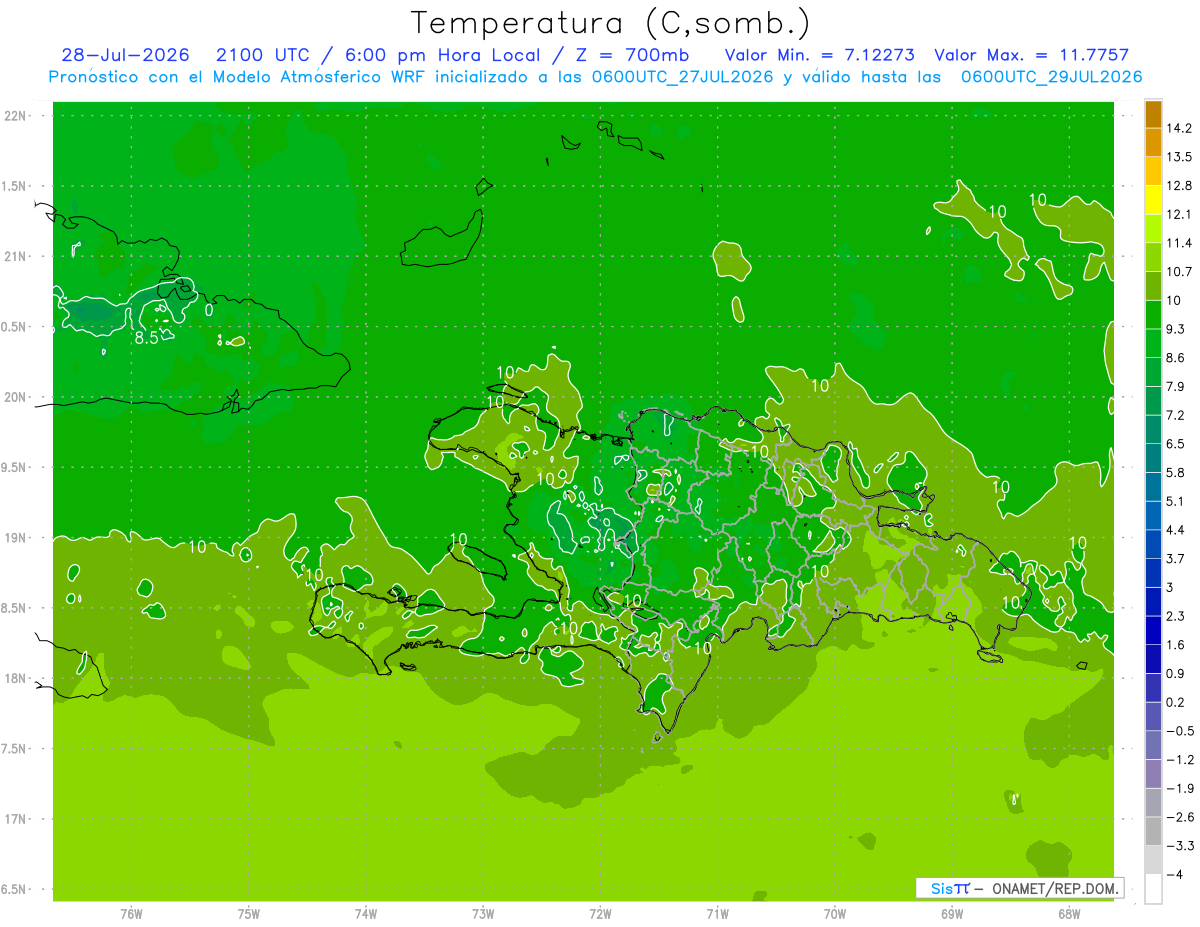
Task: Click the 0.9 colorbar value
Action: pos(1176,673)
